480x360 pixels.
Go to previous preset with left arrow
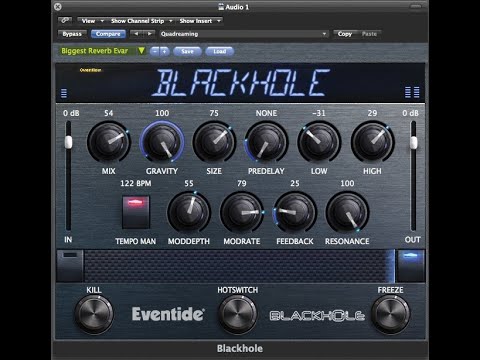point(136,34)
